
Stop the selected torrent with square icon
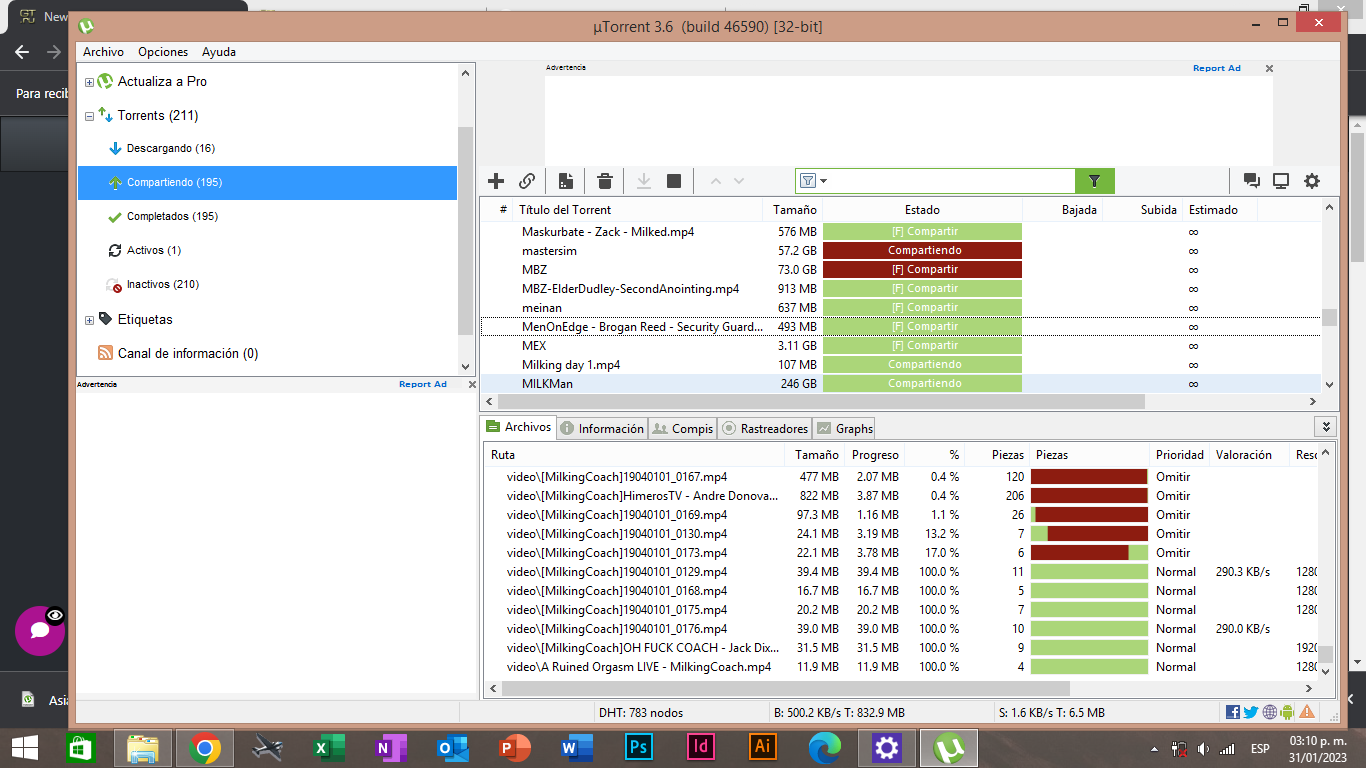(674, 181)
